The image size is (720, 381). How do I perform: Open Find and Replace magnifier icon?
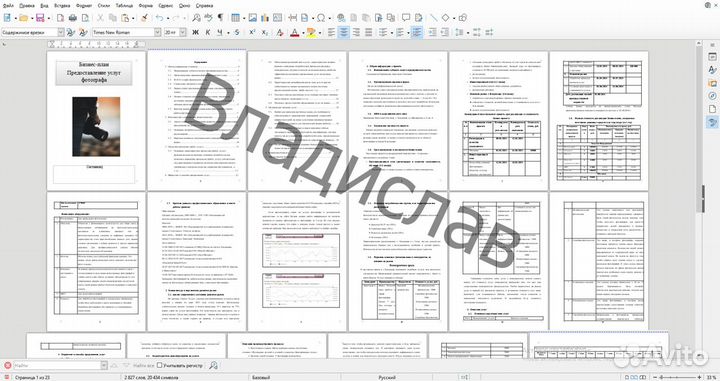point(196,18)
